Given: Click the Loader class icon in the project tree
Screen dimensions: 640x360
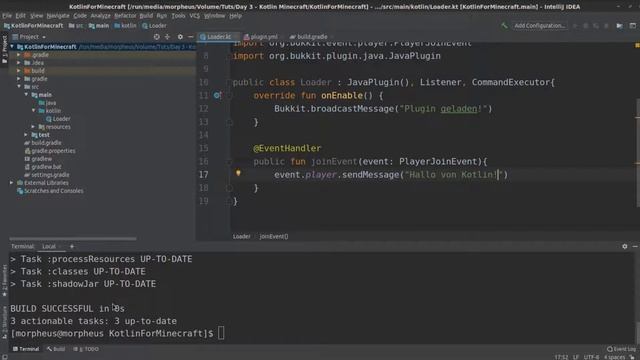Looking at the screenshot, I should 49,119.
